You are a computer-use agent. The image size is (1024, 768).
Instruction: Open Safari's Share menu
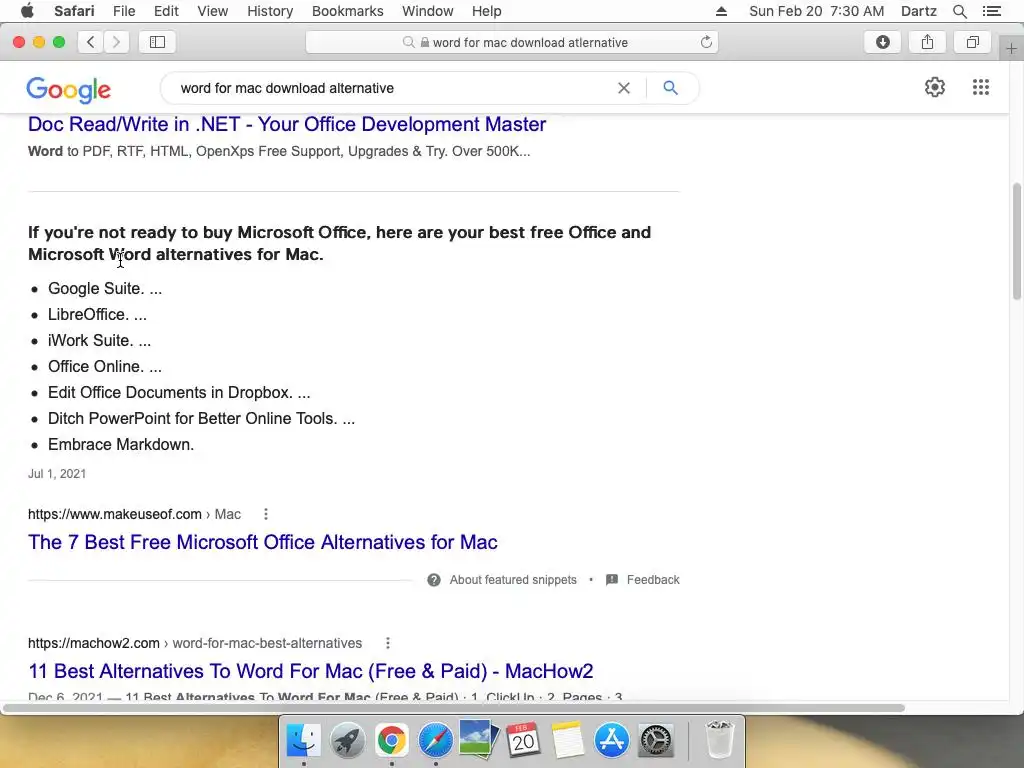coord(927,42)
